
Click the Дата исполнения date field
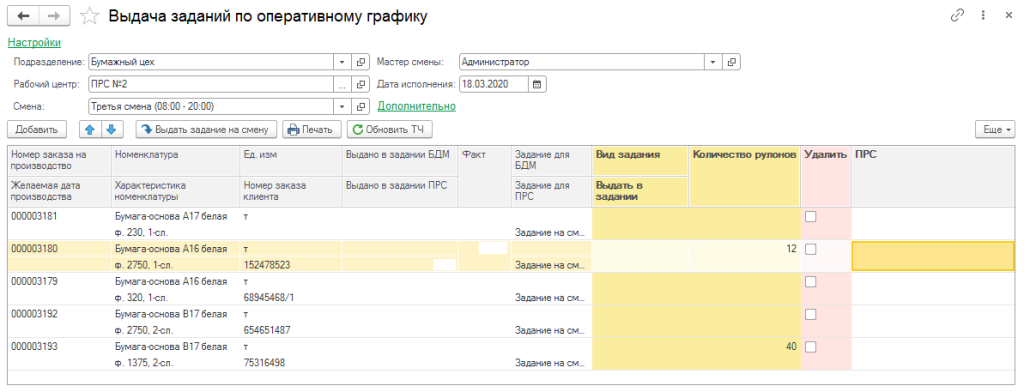click(x=494, y=84)
